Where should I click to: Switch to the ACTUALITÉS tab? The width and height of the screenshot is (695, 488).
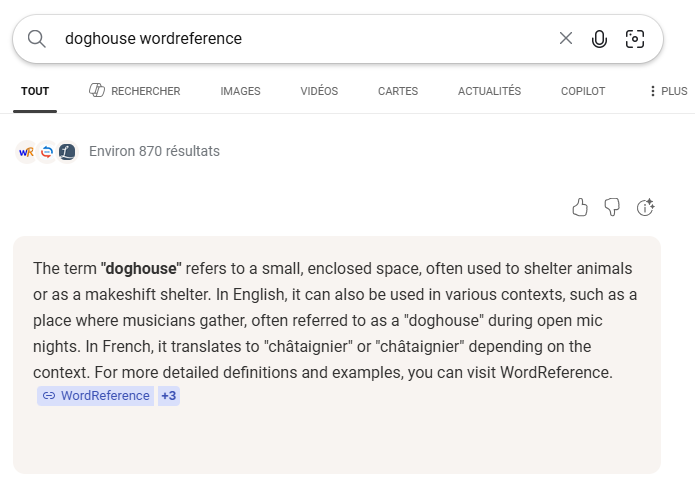pos(489,91)
